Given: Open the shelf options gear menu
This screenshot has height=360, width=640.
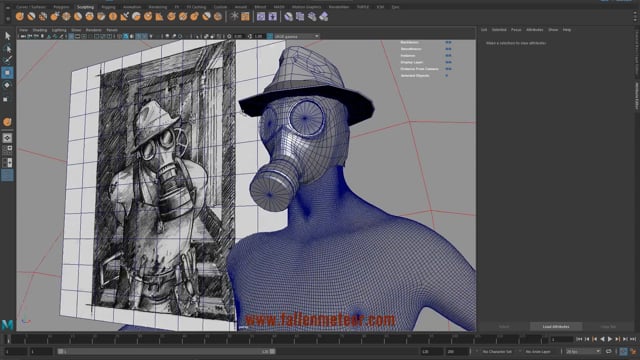Looking at the screenshot, I should coord(8,18).
